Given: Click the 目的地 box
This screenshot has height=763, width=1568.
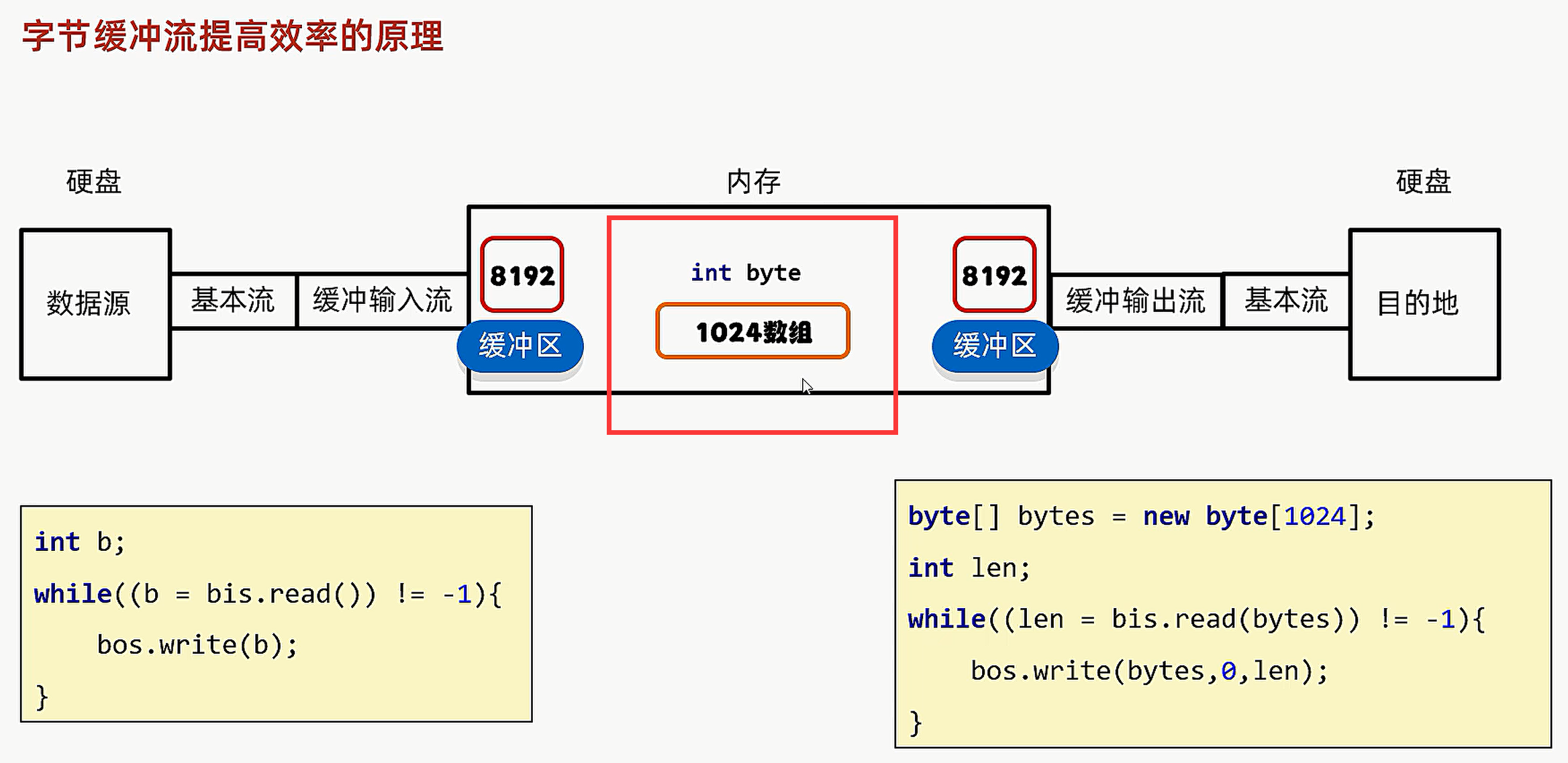Looking at the screenshot, I should click(1424, 304).
